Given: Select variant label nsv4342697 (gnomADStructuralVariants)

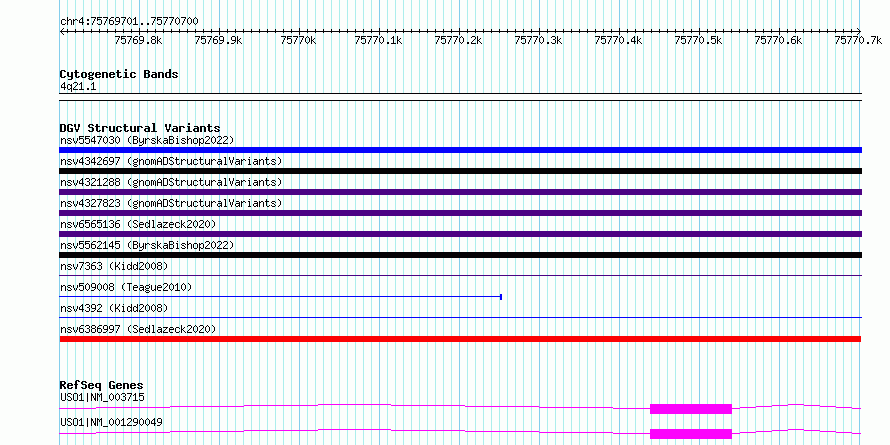Looking at the screenshot, I should coord(171,161).
